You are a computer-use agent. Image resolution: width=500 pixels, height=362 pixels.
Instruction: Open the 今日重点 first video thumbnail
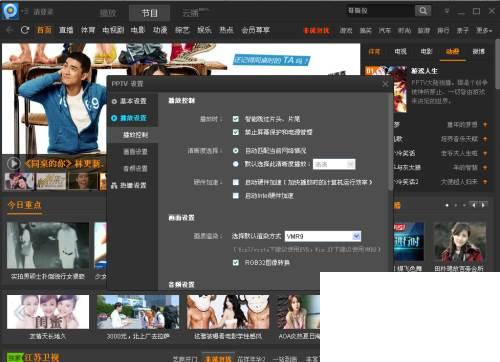pyautogui.click(x=48, y=246)
